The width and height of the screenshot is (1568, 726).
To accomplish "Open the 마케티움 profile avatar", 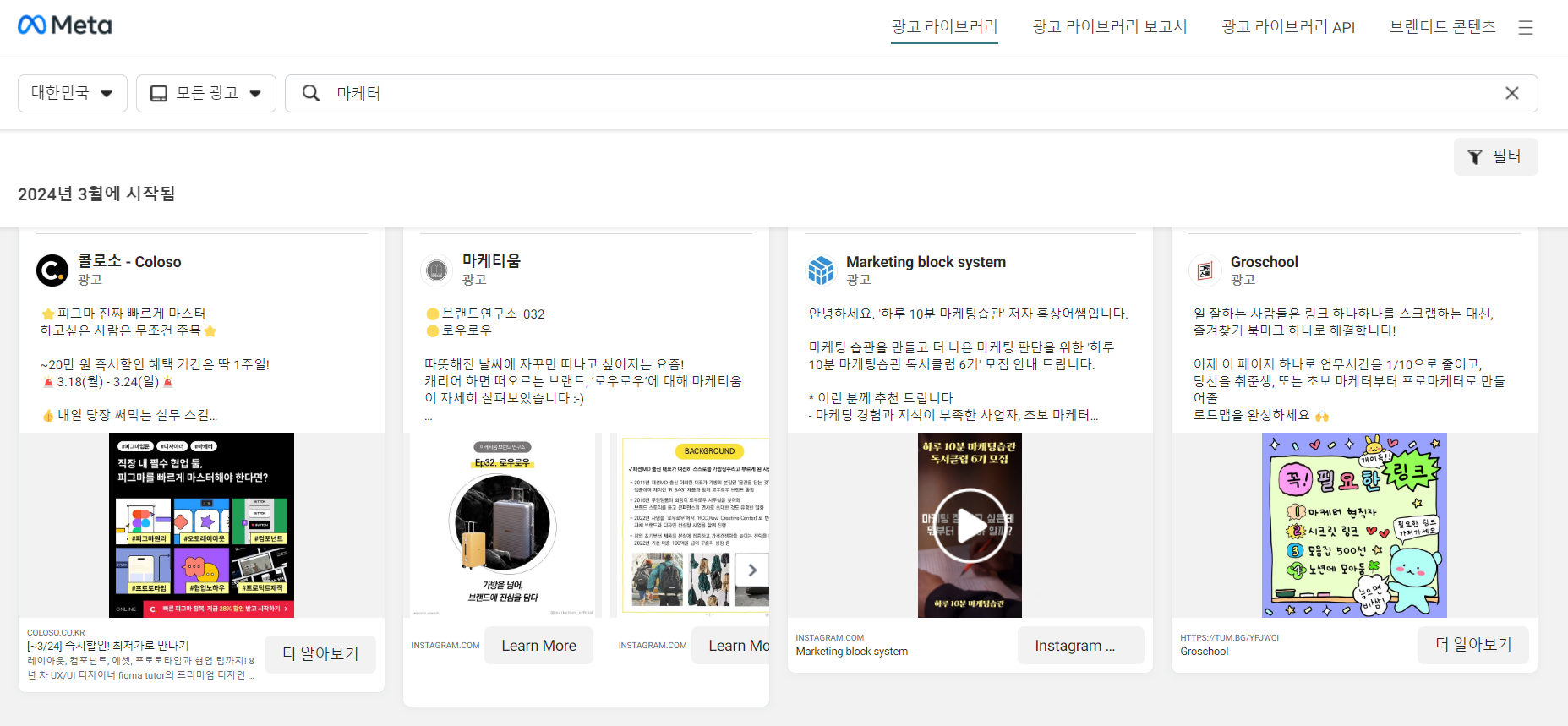I will [x=436, y=270].
